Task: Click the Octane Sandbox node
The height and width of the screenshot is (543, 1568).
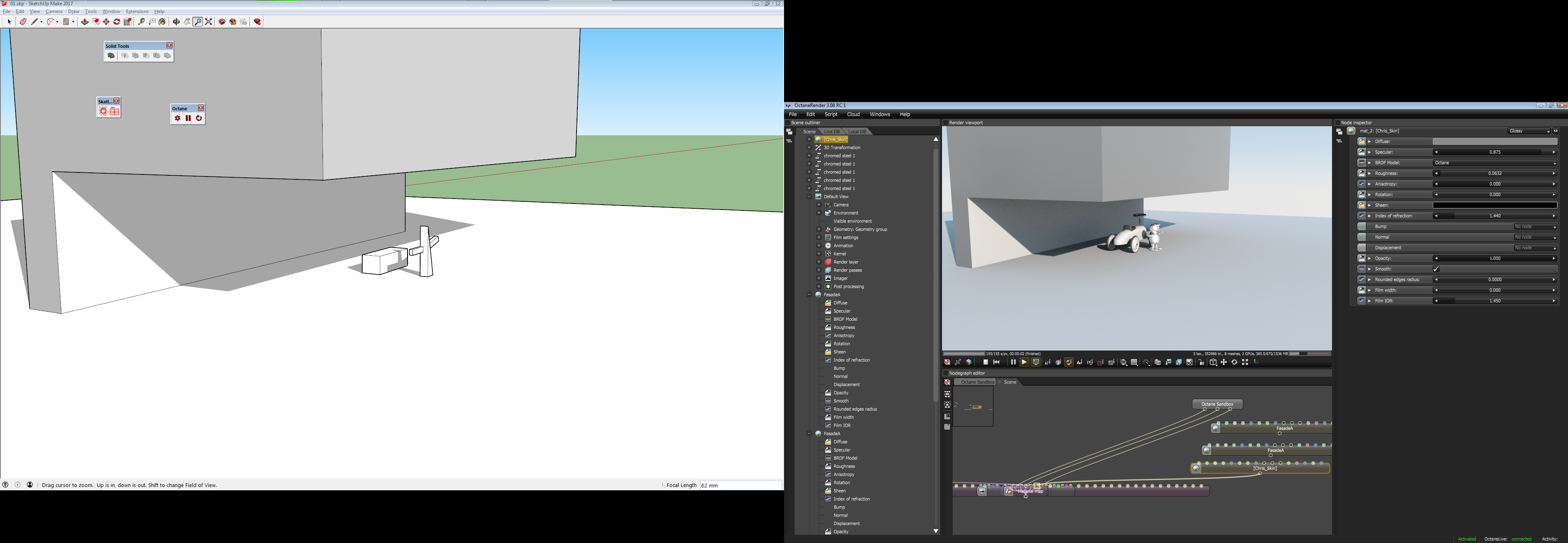Action: click(1217, 404)
